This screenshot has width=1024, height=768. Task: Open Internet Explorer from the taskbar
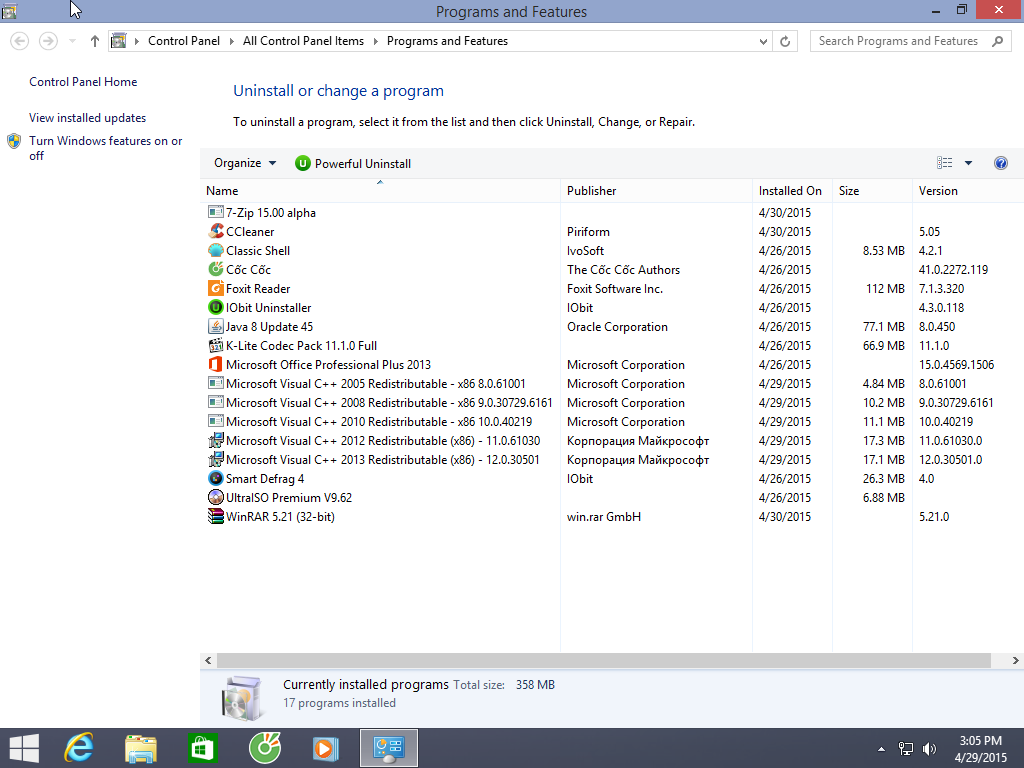(78, 748)
